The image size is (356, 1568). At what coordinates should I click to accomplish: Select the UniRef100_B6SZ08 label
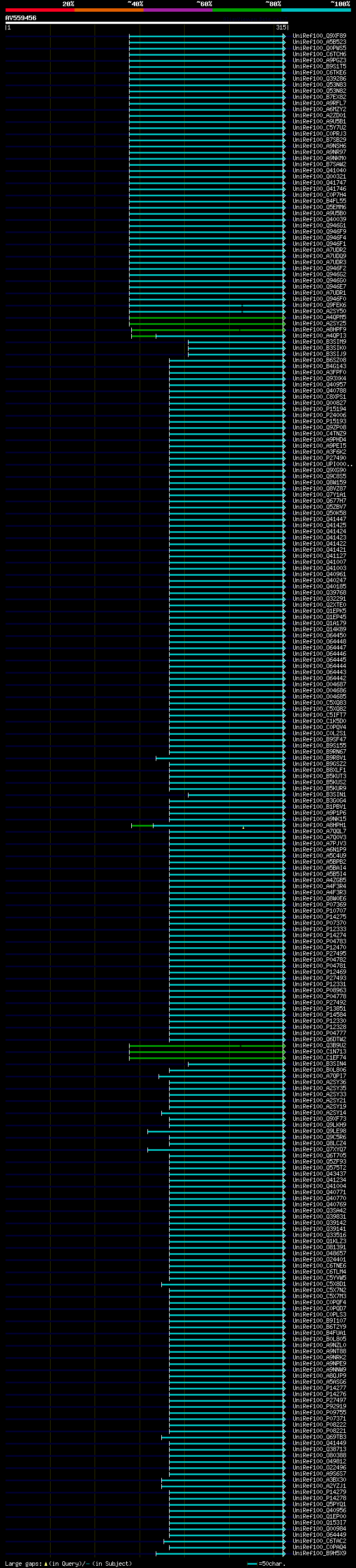tap(319, 360)
